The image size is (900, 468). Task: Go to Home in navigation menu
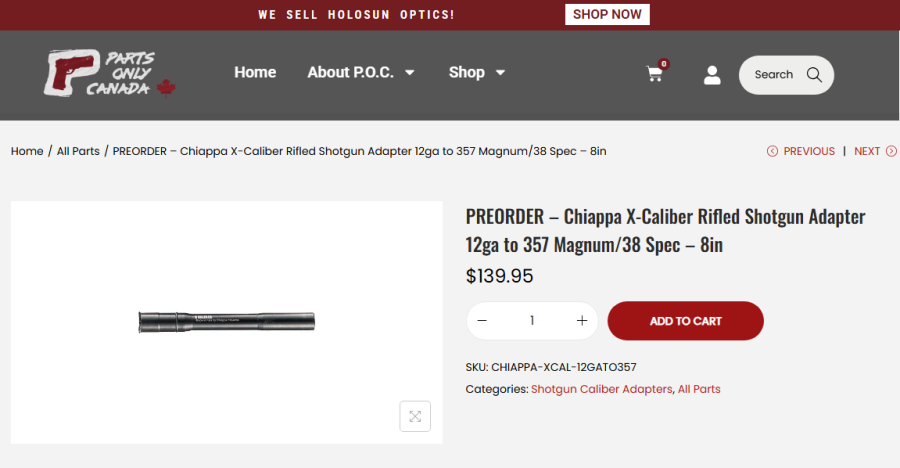pos(255,72)
